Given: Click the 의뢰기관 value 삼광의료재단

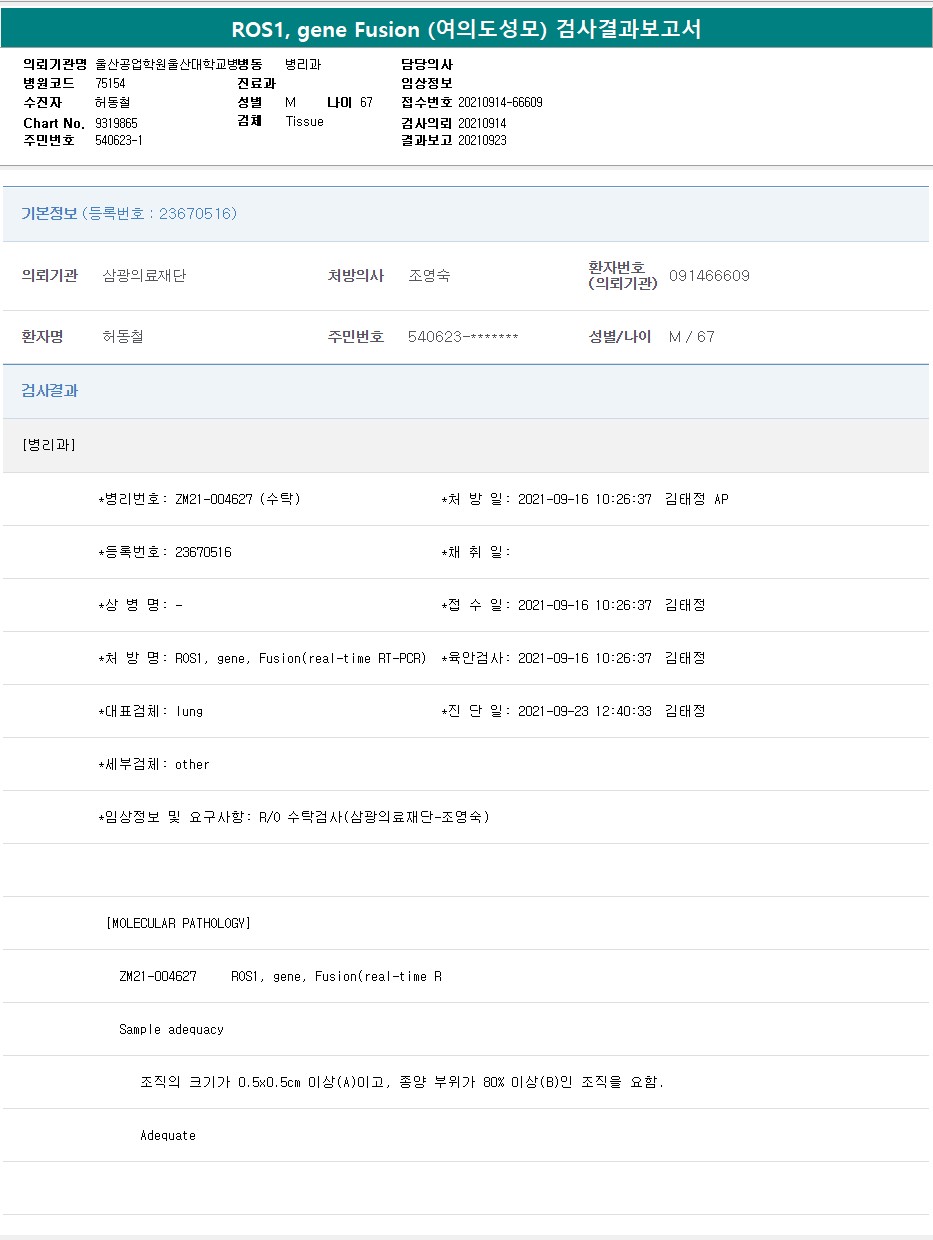Looking at the screenshot, I should [144, 276].
